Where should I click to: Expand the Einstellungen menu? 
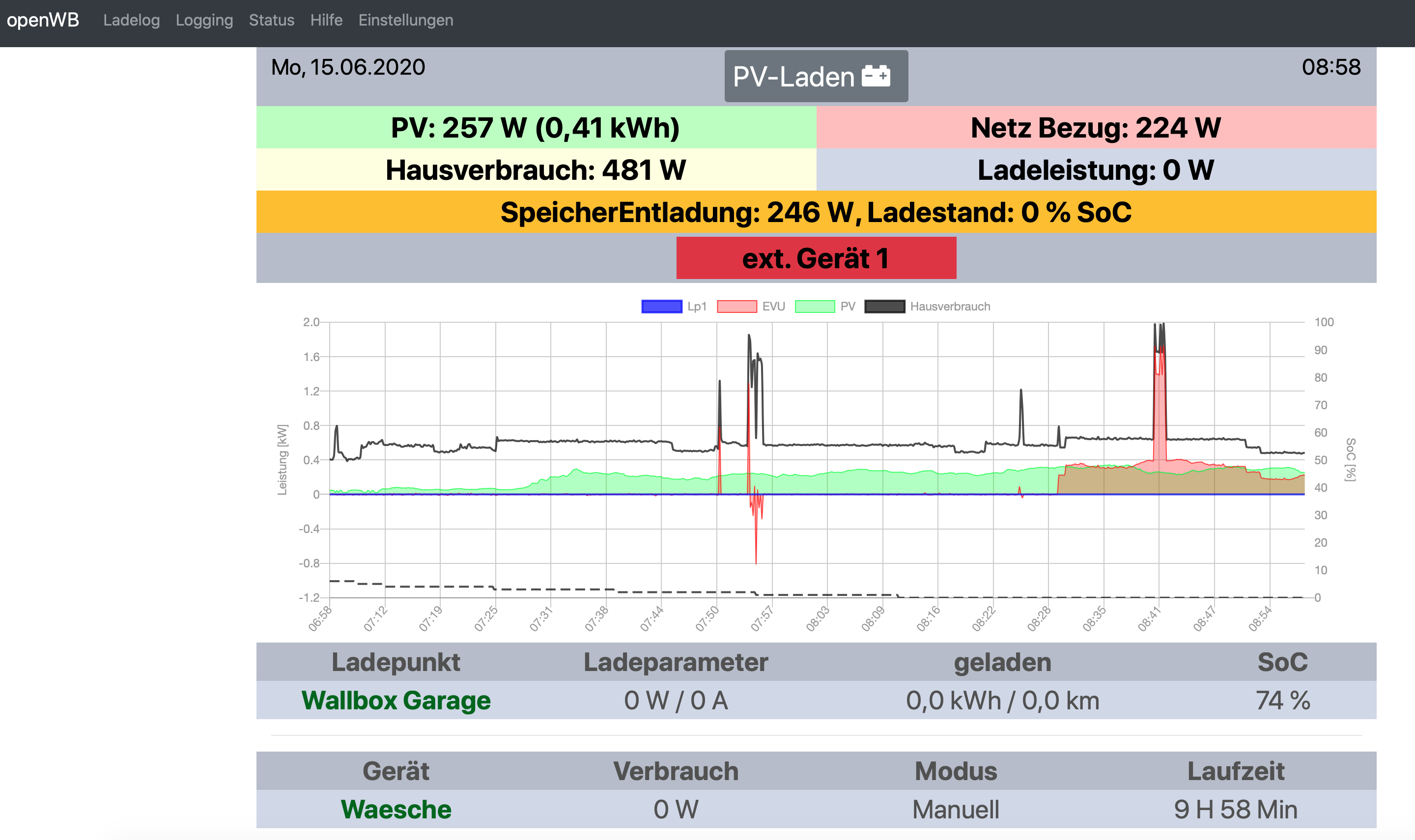405,20
